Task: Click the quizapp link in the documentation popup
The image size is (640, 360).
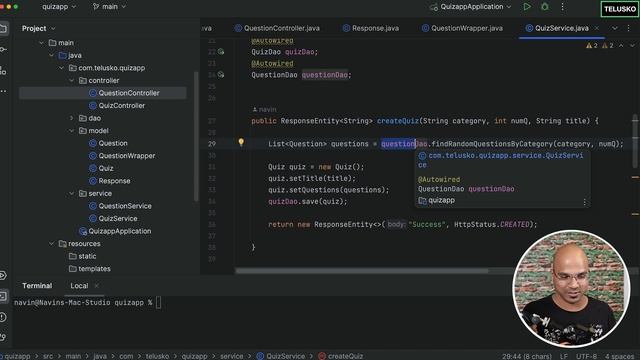Action: point(441,200)
